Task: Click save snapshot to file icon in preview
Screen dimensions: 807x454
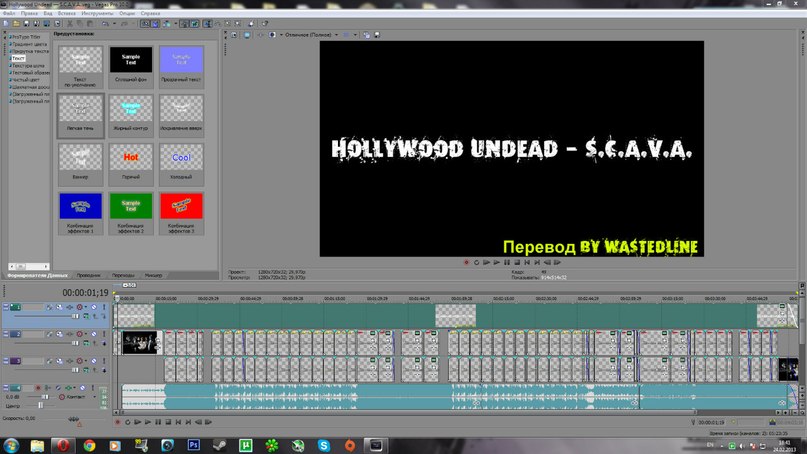Action: (377, 35)
